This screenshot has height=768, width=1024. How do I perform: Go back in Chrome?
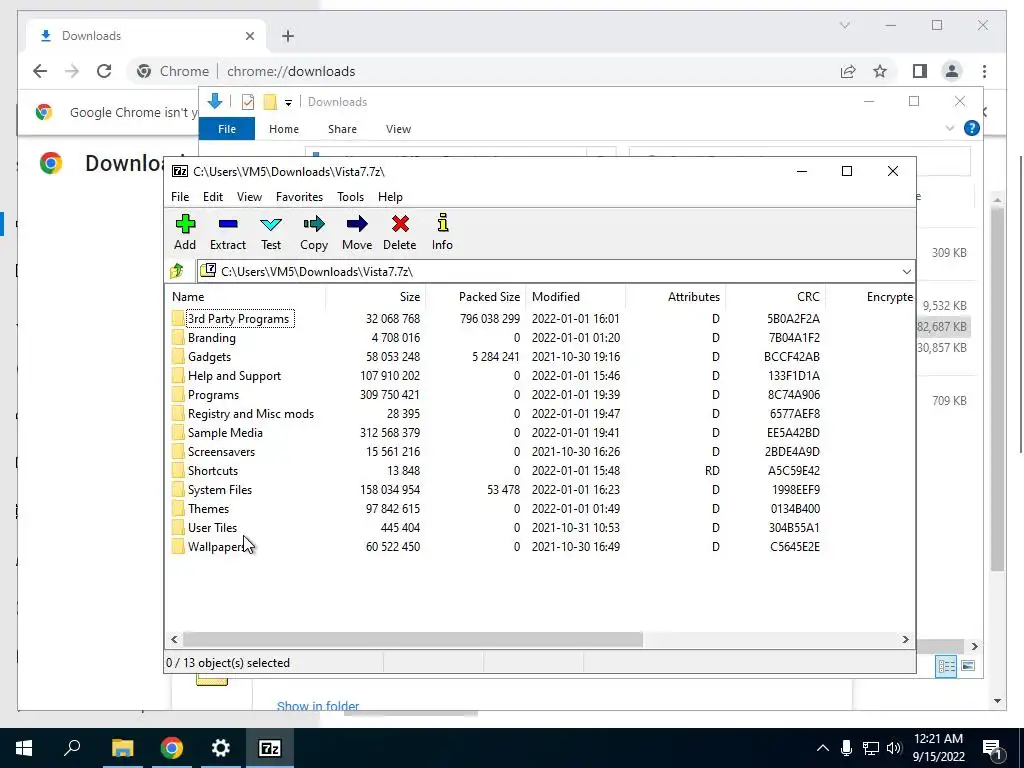pyautogui.click(x=40, y=71)
